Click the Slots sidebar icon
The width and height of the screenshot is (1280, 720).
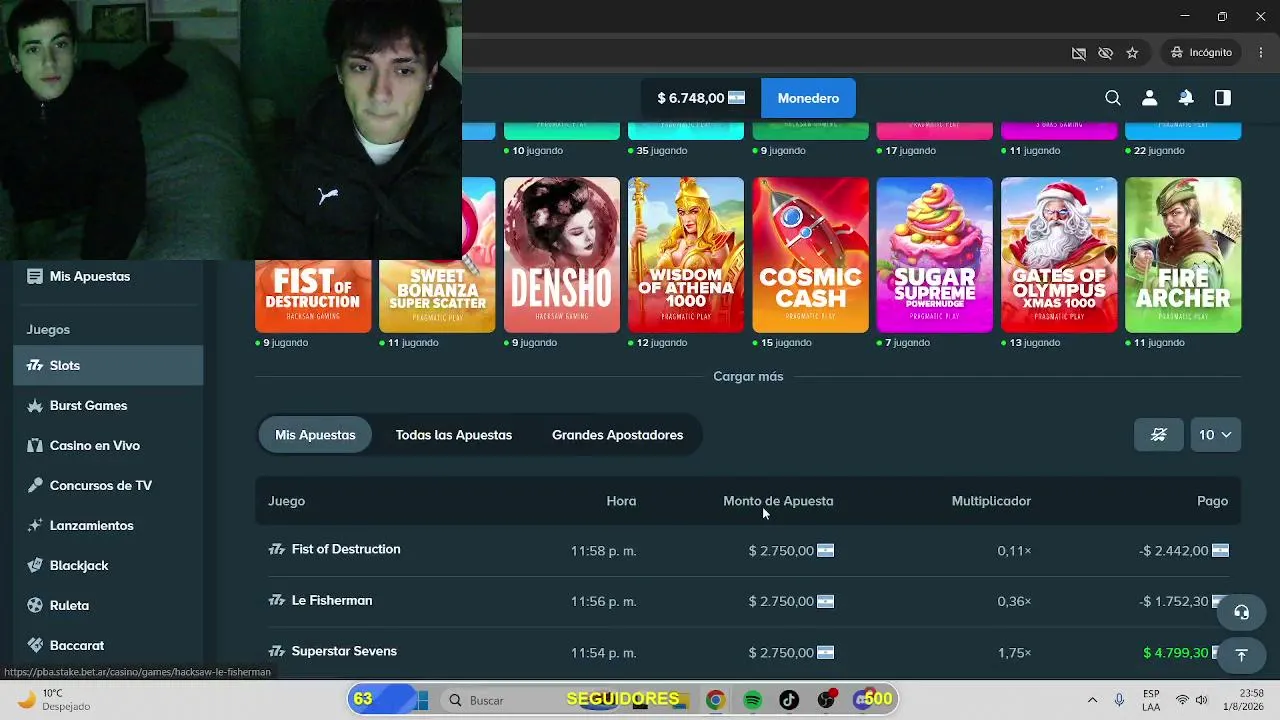pos(35,365)
